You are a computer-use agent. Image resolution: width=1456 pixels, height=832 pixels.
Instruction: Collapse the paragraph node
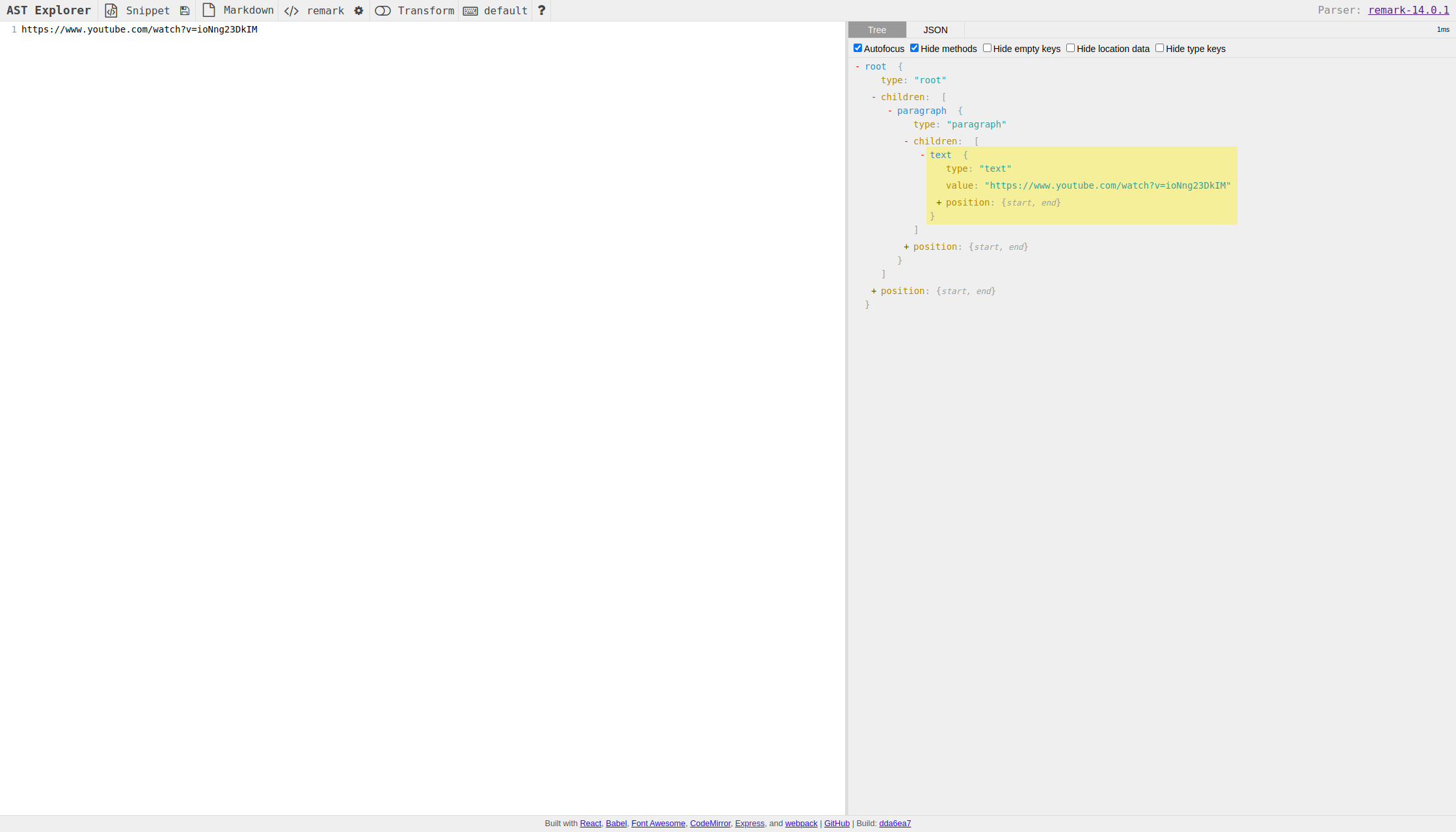coord(889,111)
